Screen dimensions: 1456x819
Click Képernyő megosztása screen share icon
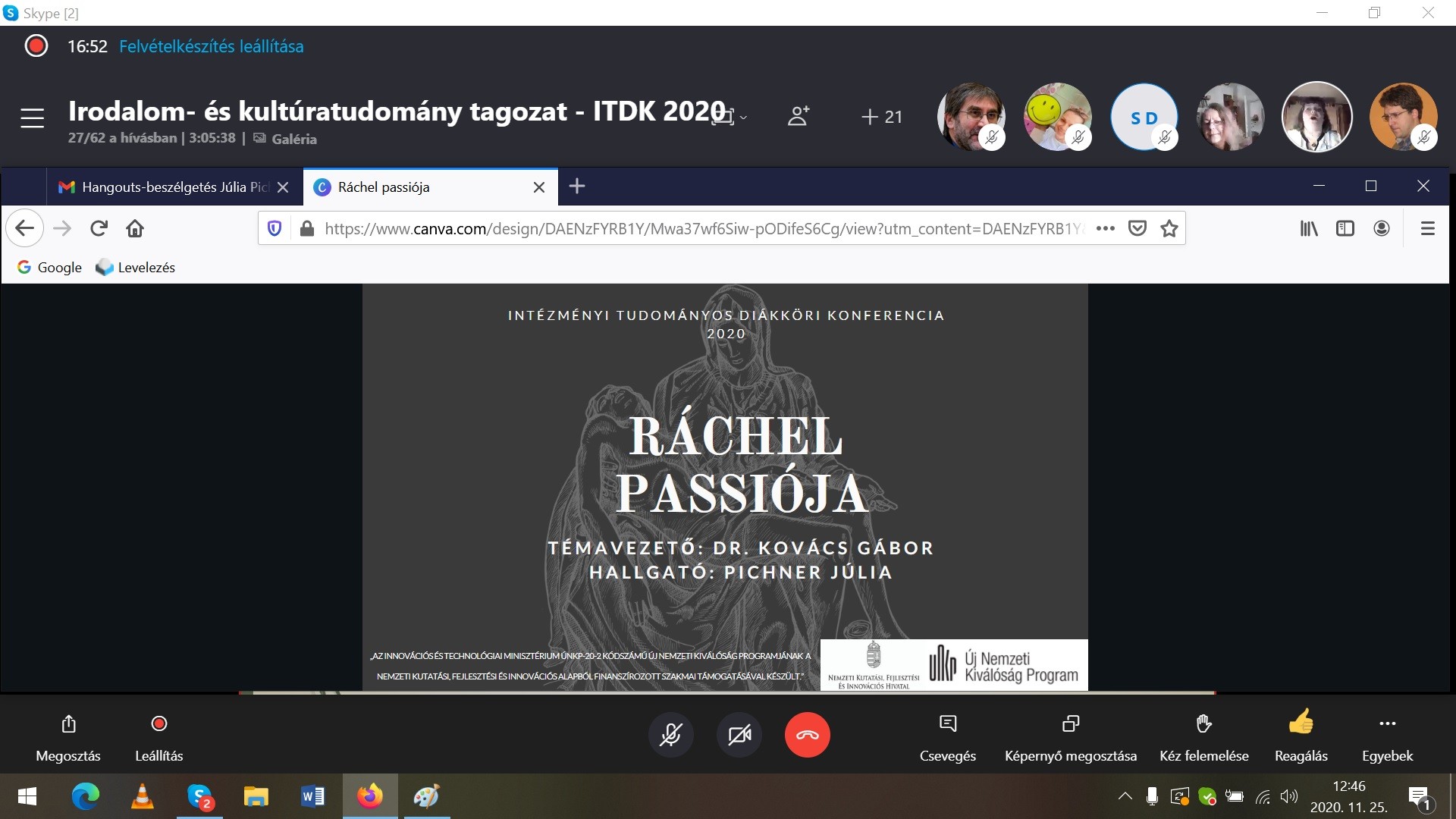click(1070, 724)
